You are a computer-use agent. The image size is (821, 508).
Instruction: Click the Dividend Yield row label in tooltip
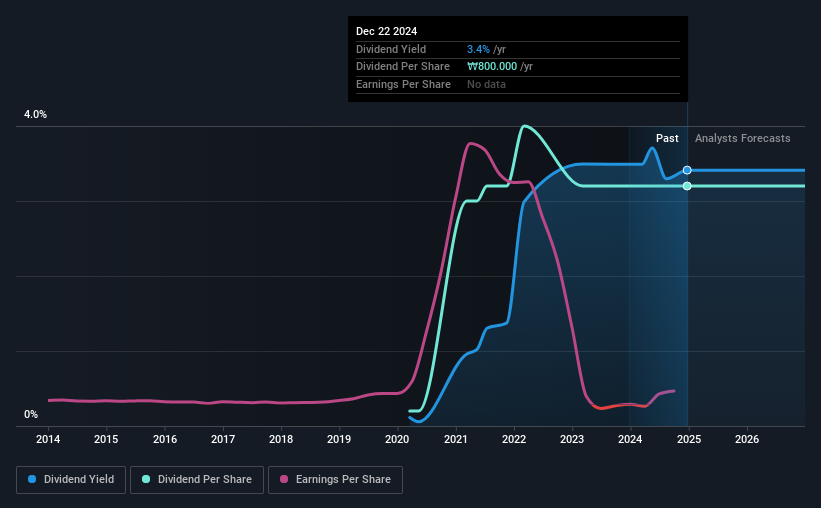coord(391,49)
